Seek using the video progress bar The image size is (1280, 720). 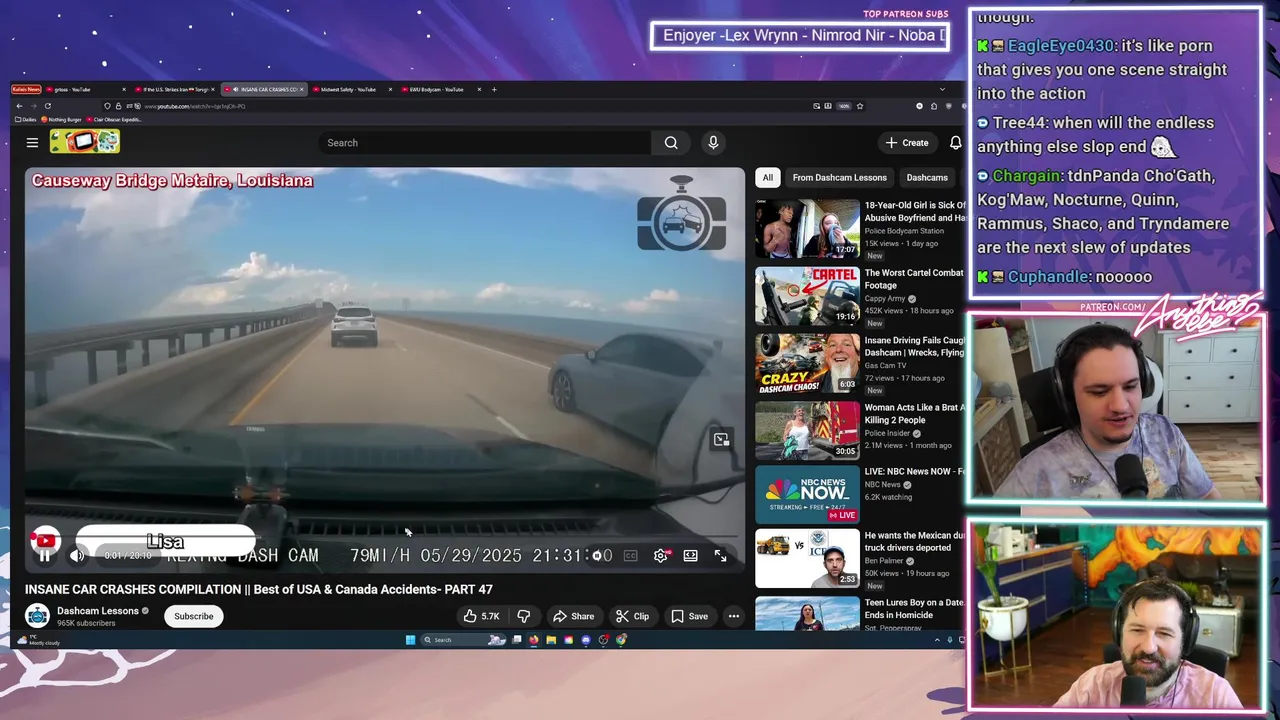(385, 538)
